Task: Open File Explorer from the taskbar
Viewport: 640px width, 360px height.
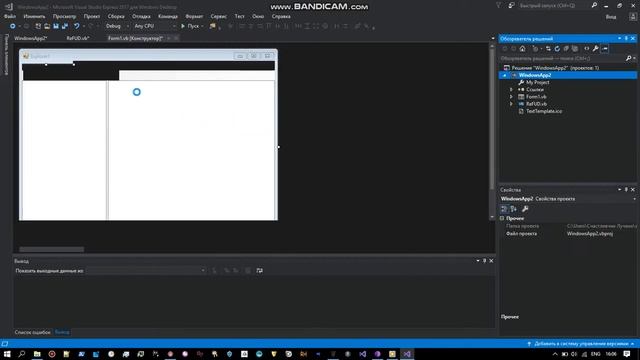Action: [37, 354]
